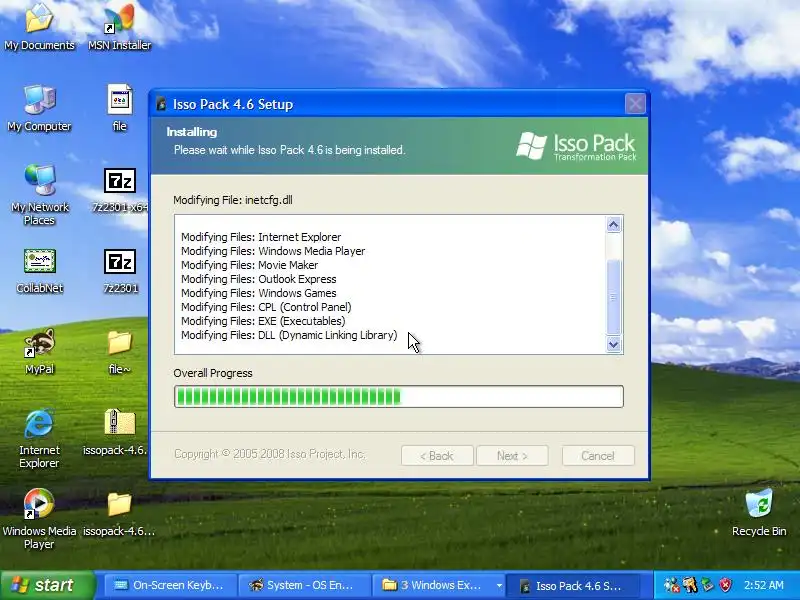Click the disabled Back button

point(437,456)
